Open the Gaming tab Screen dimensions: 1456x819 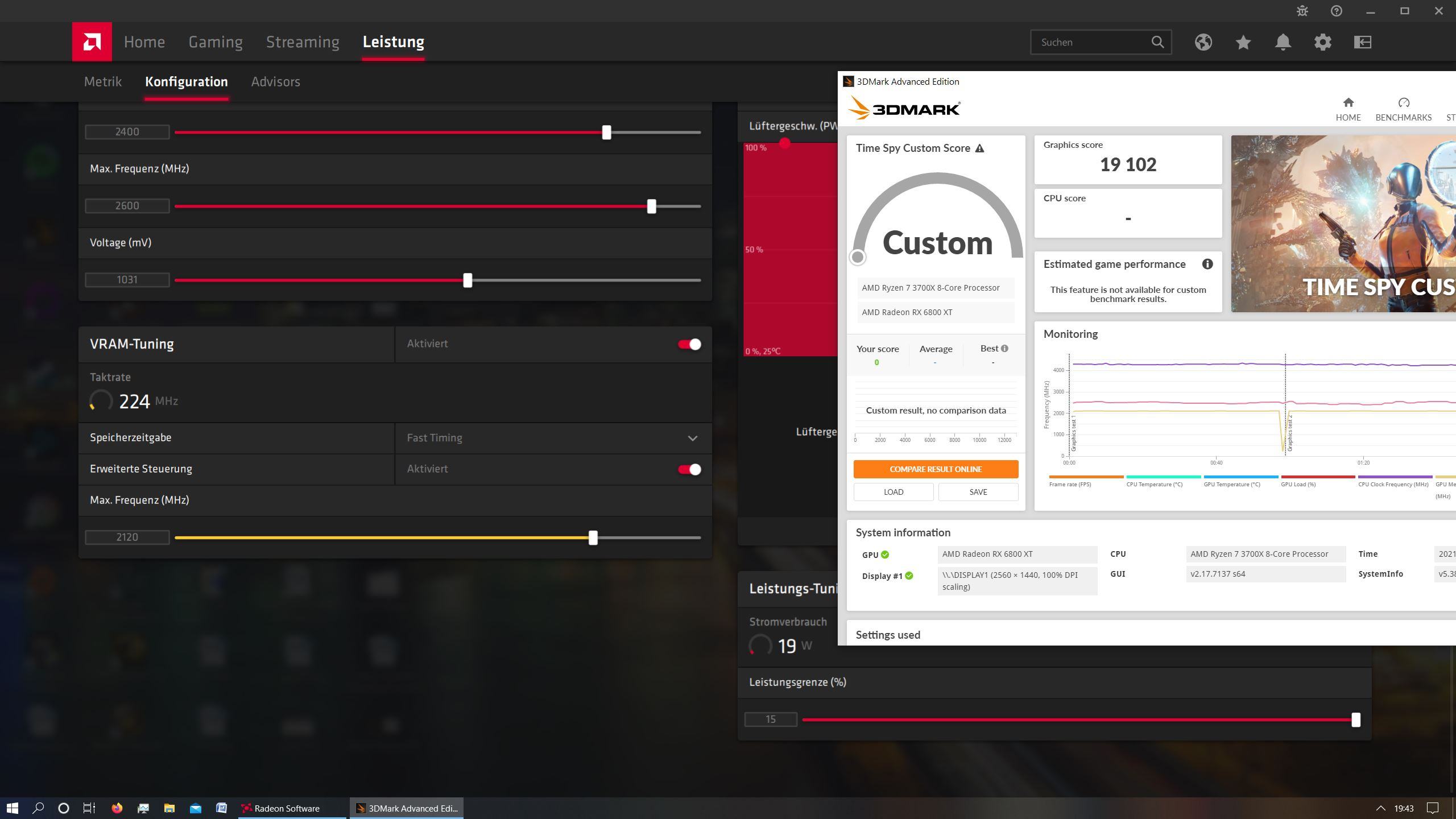[x=216, y=42]
